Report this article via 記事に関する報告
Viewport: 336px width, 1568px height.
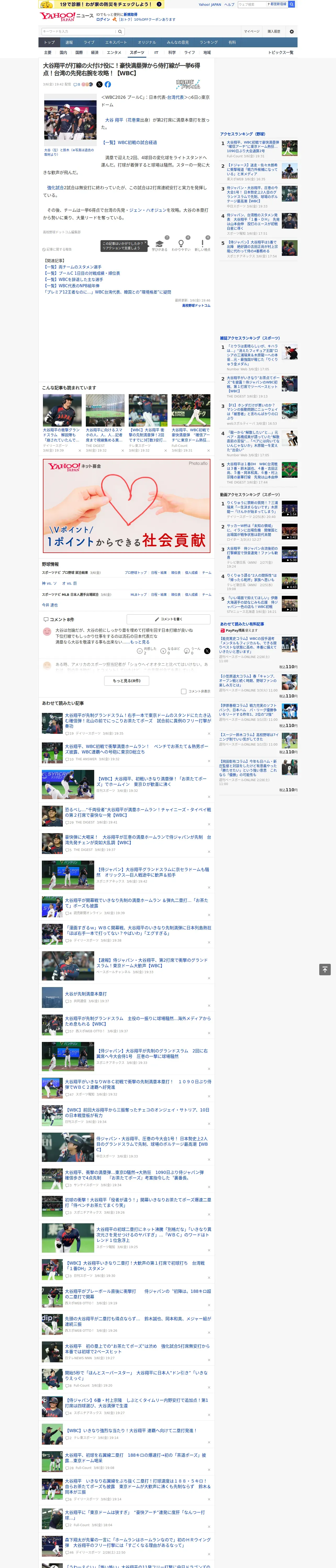point(57,249)
